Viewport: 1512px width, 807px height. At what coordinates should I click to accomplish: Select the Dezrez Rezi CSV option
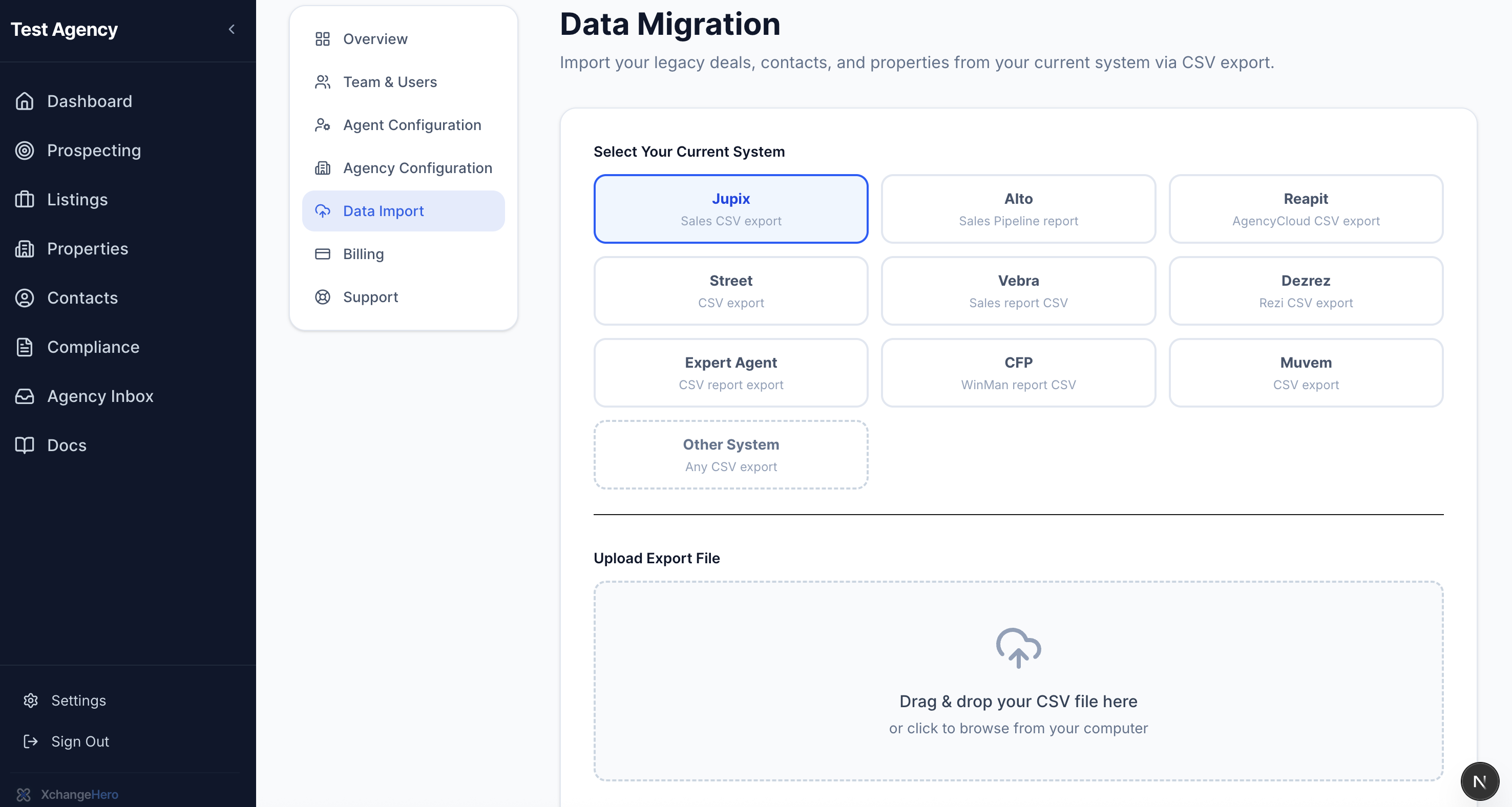point(1306,290)
